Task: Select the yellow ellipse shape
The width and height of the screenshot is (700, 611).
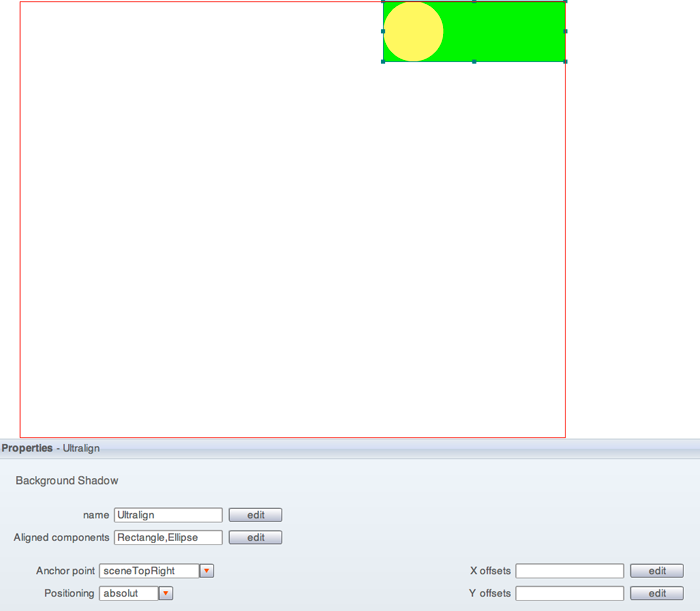Action: pos(413,32)
